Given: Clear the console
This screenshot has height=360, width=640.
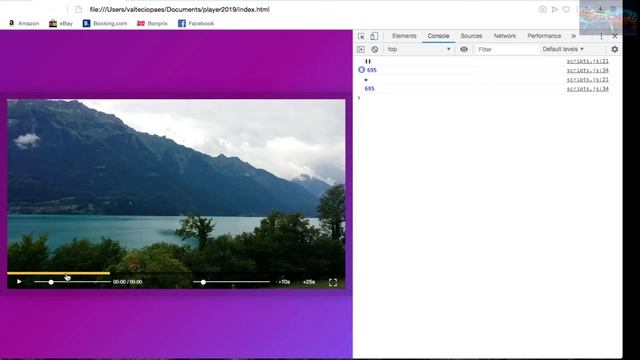Looking at the screenshot, I should click(375, 49).
